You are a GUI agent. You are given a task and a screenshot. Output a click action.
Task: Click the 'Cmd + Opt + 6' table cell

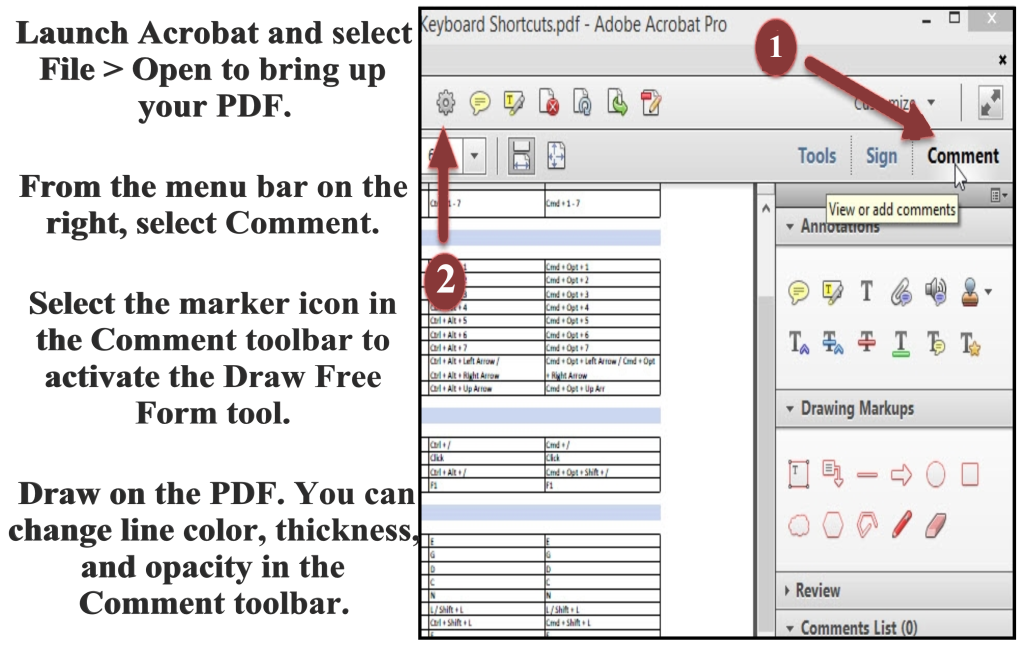(x=602, y=334)
